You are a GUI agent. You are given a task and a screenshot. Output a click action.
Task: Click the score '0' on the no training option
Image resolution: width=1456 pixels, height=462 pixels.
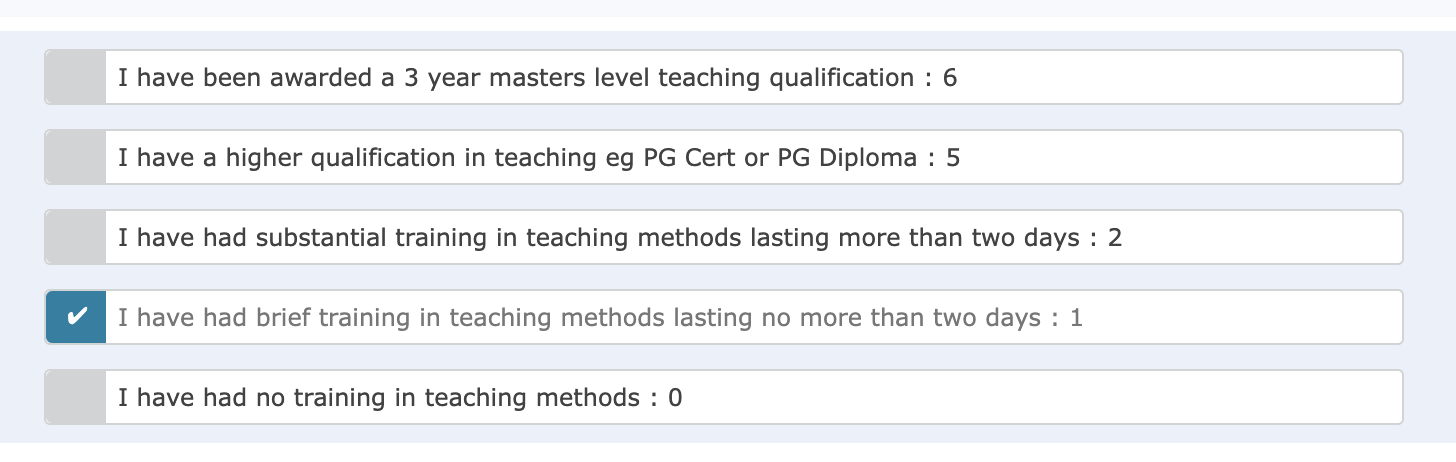pos(675,397)
